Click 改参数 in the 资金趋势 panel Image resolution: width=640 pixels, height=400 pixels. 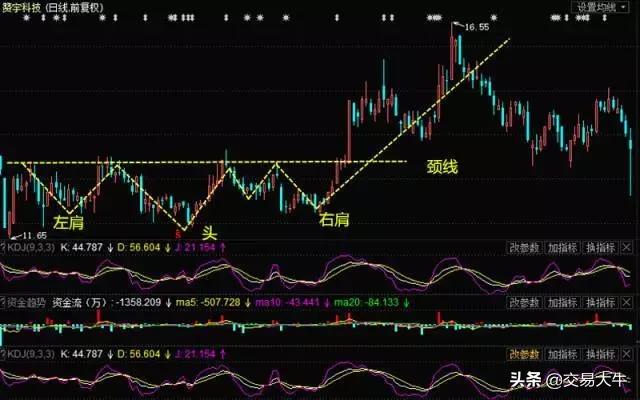tap(524, 300)
